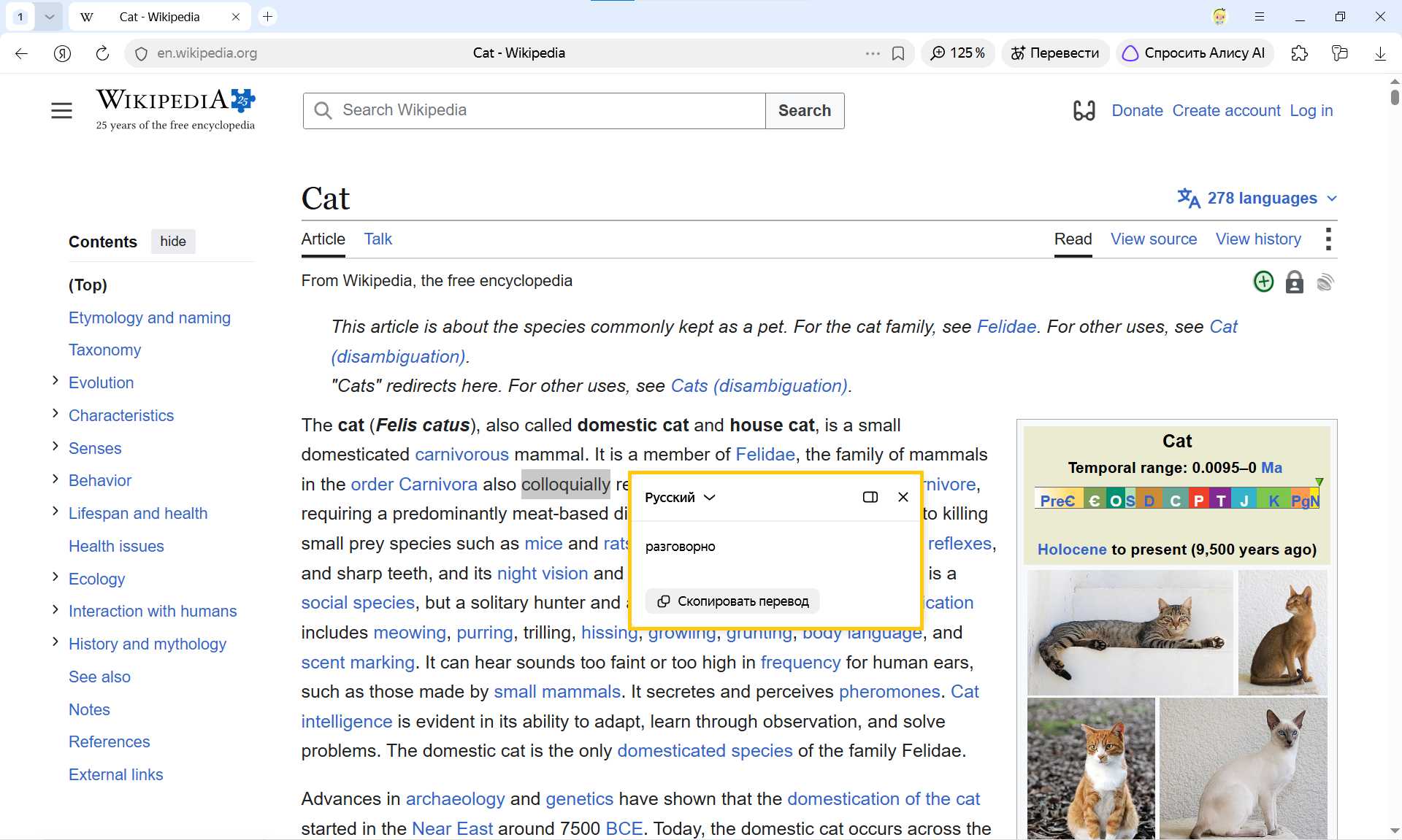Viewport: 1402px width, 840px height.
Task: Open site protection shield icon in address bar
Action: [x=142, y=53]
